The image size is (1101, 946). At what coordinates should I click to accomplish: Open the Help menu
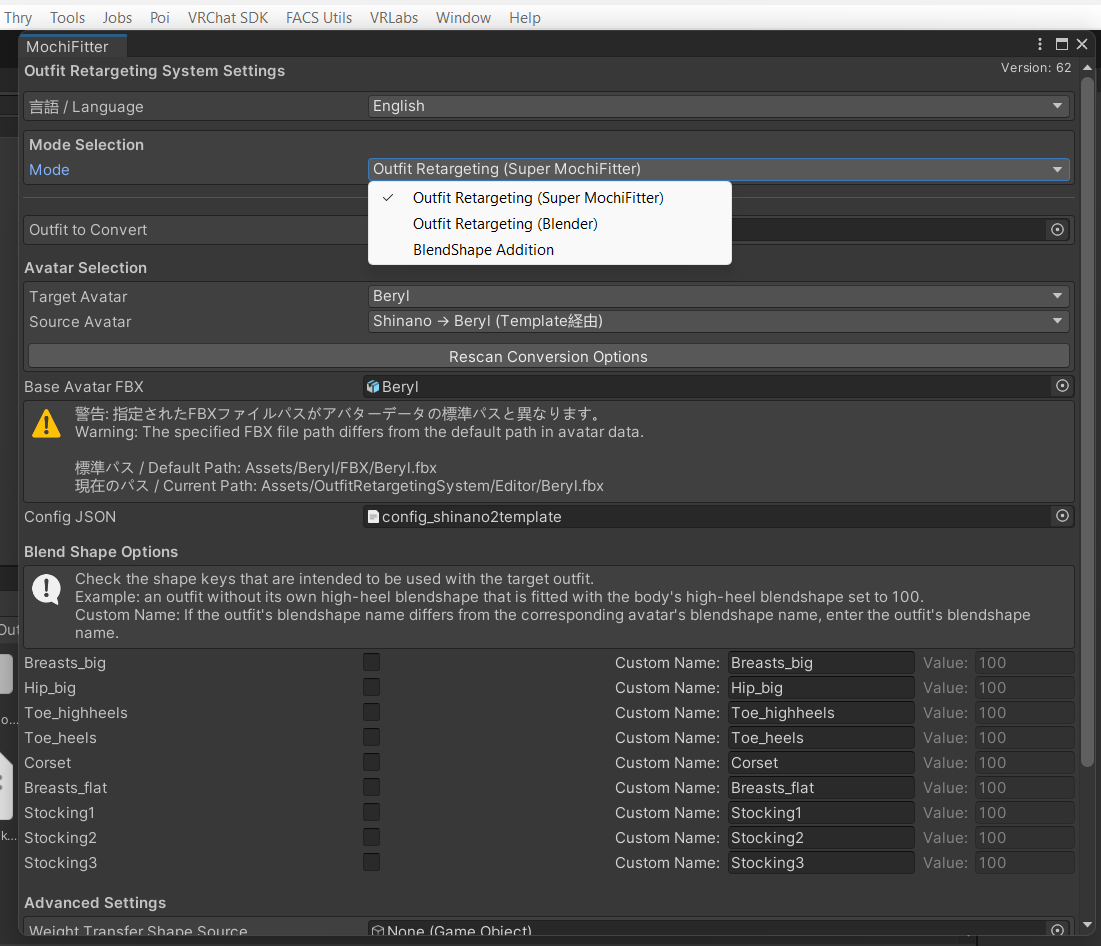[525, 18]
